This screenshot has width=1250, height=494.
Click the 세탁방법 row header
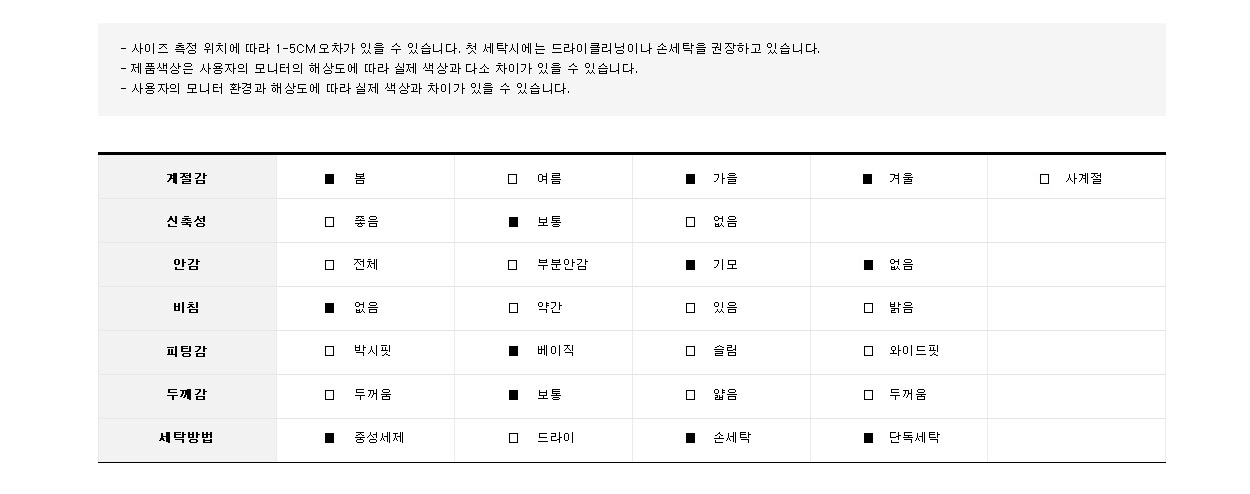(x=187, y=438)
